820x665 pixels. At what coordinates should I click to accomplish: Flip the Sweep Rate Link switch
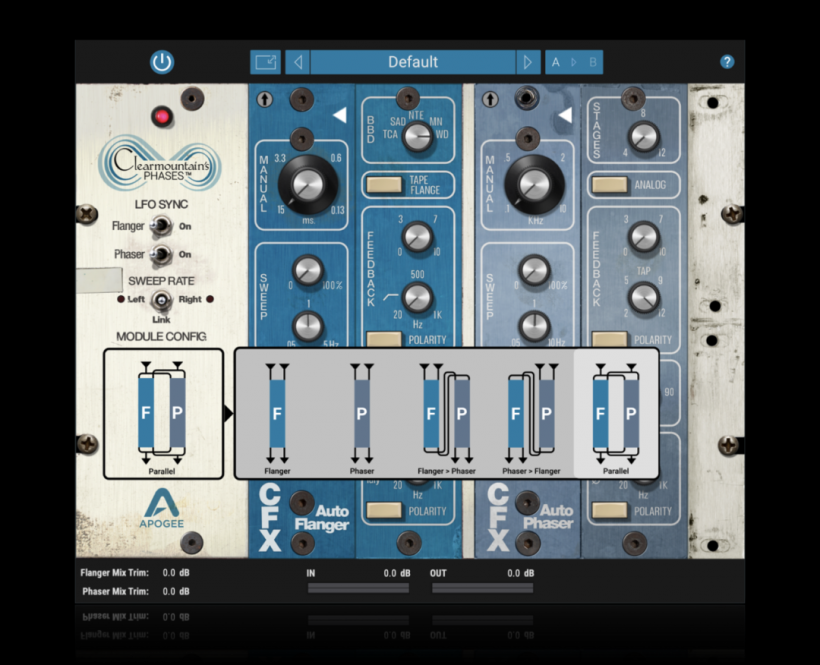pos(160,300)
